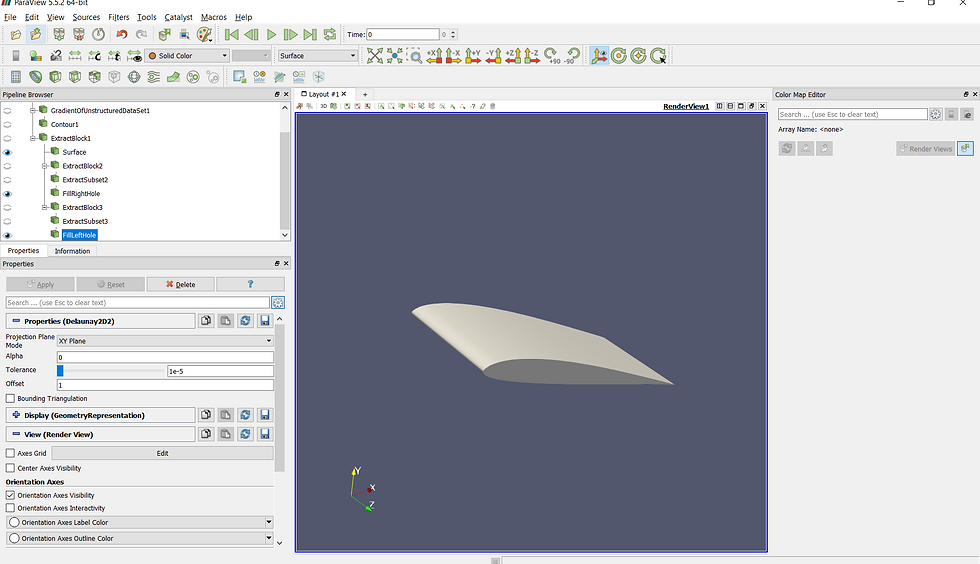Click the Time input field
The width and height of the screenshot is (980, 564).
click(402, 34)
